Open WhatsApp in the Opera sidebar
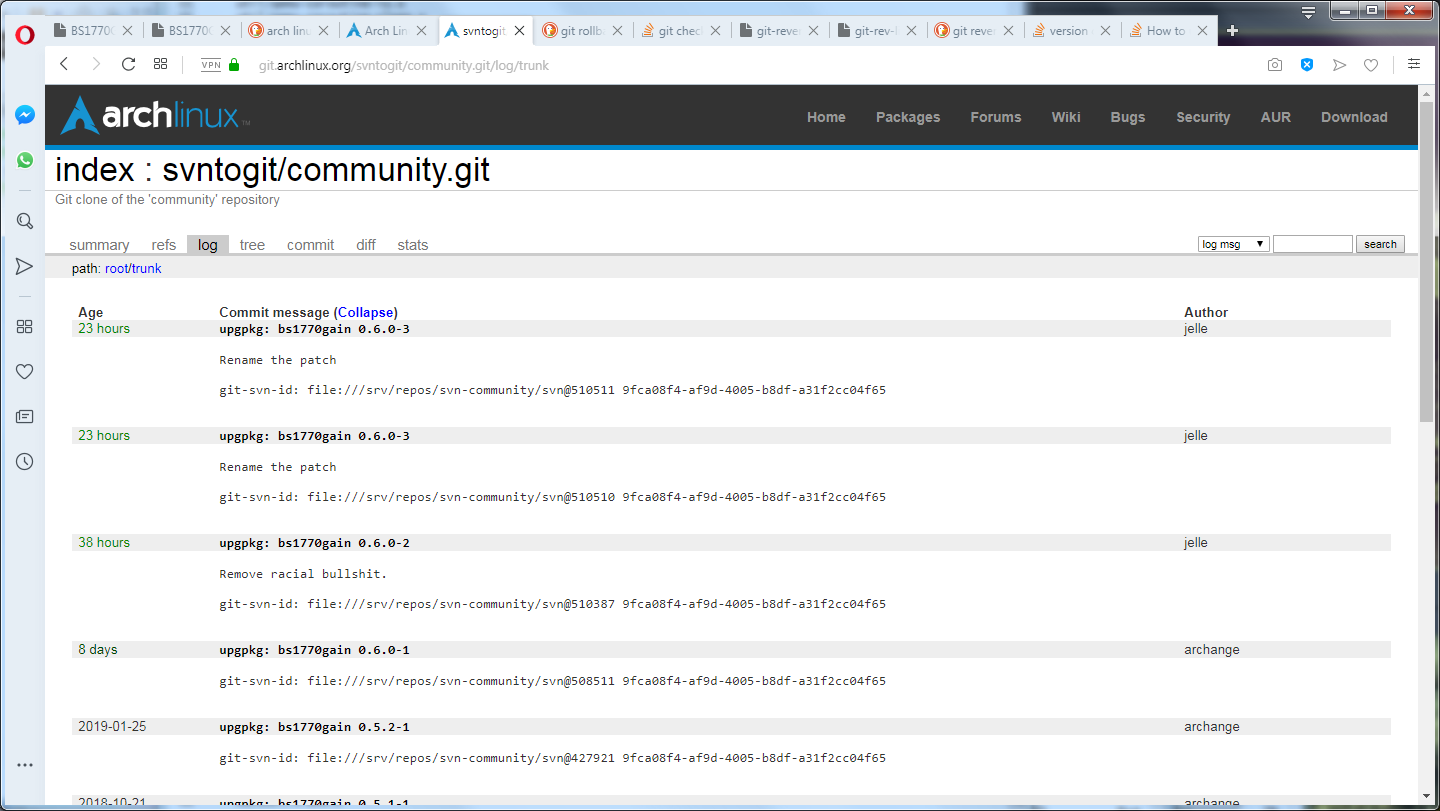Viewport: 1440px width, 811px height. pyautogui.click(x=25, y=160)
